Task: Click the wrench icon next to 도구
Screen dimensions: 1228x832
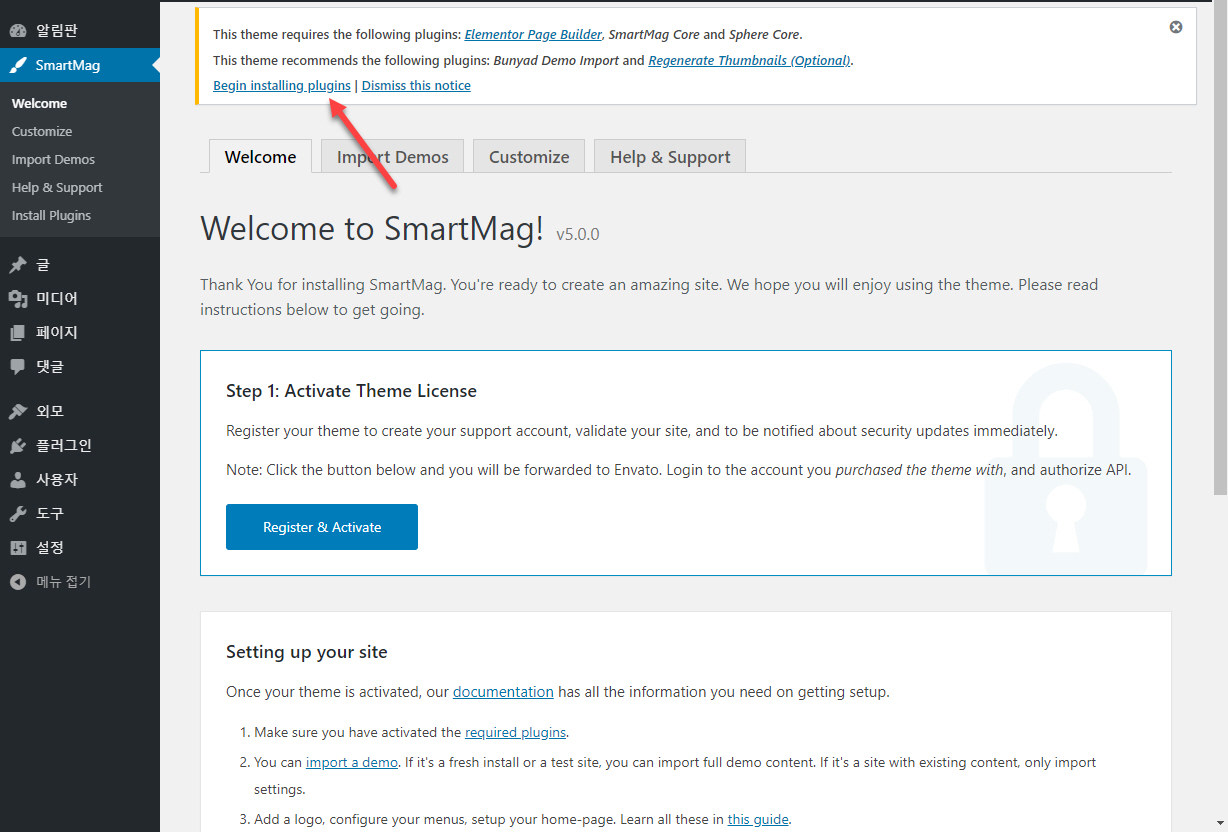Action: 18,514
